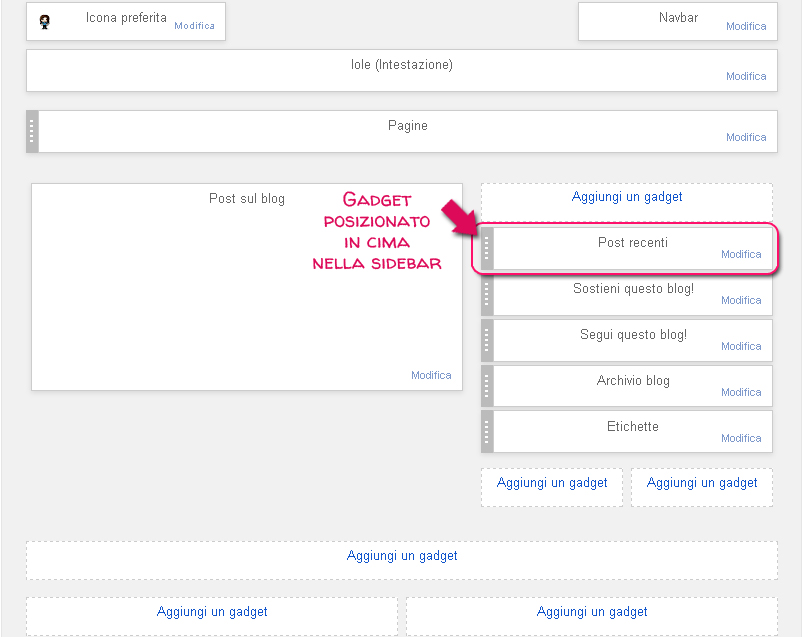Open Modifica for the Etichette gadget
Image resolution: width=803 pixels, height=637 pixels.
click(741, 438)
